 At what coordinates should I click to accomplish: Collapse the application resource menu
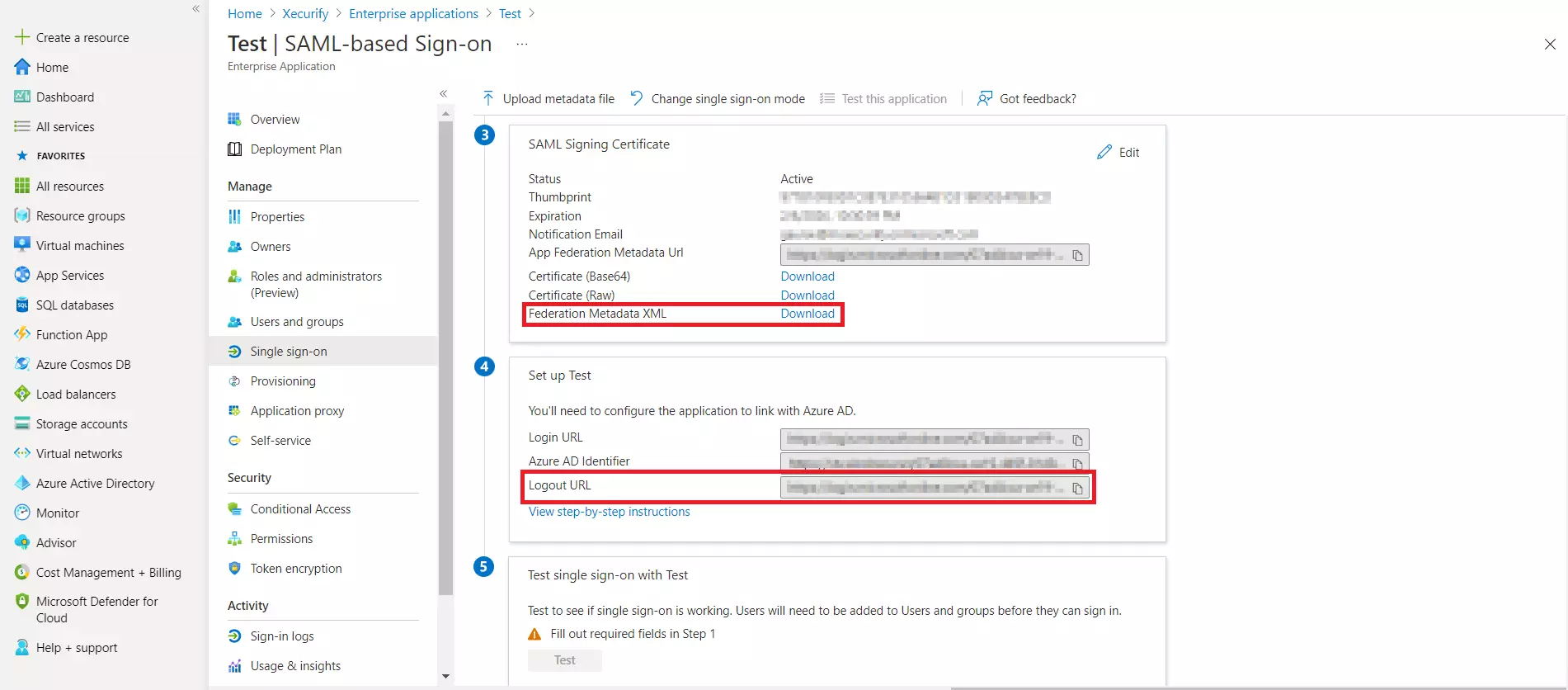point(443,93)
